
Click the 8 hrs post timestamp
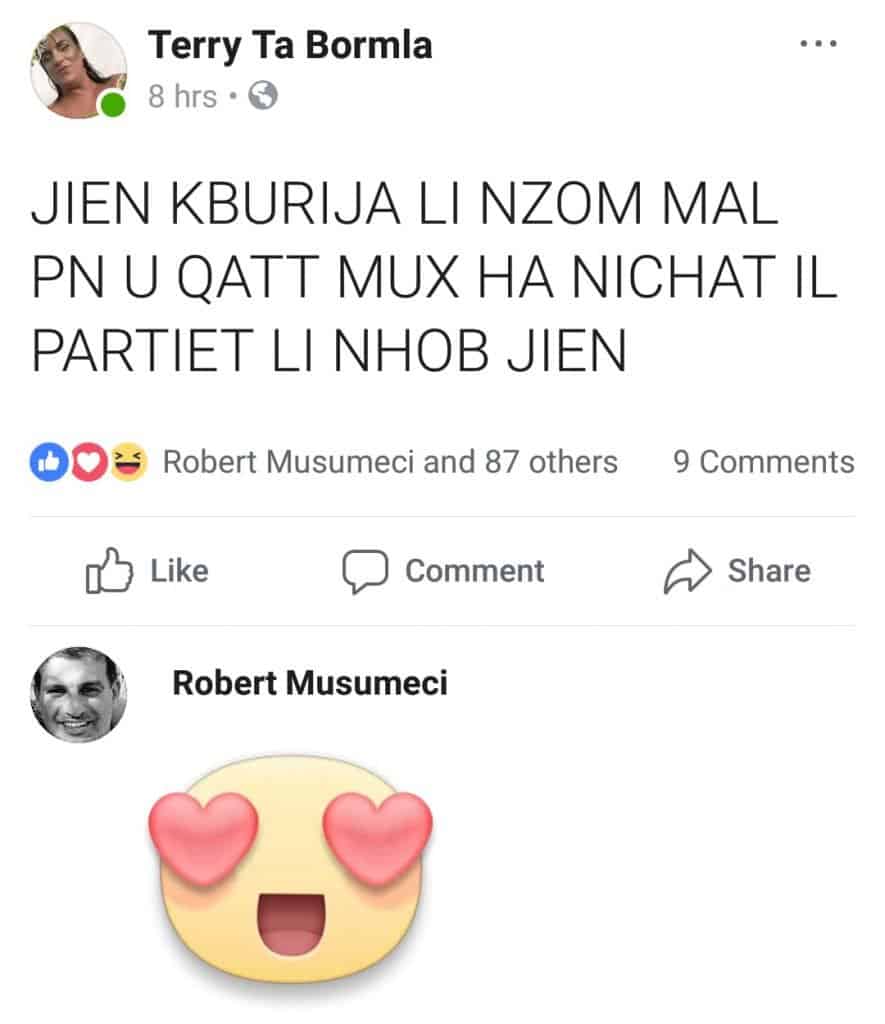pos(182,97)
